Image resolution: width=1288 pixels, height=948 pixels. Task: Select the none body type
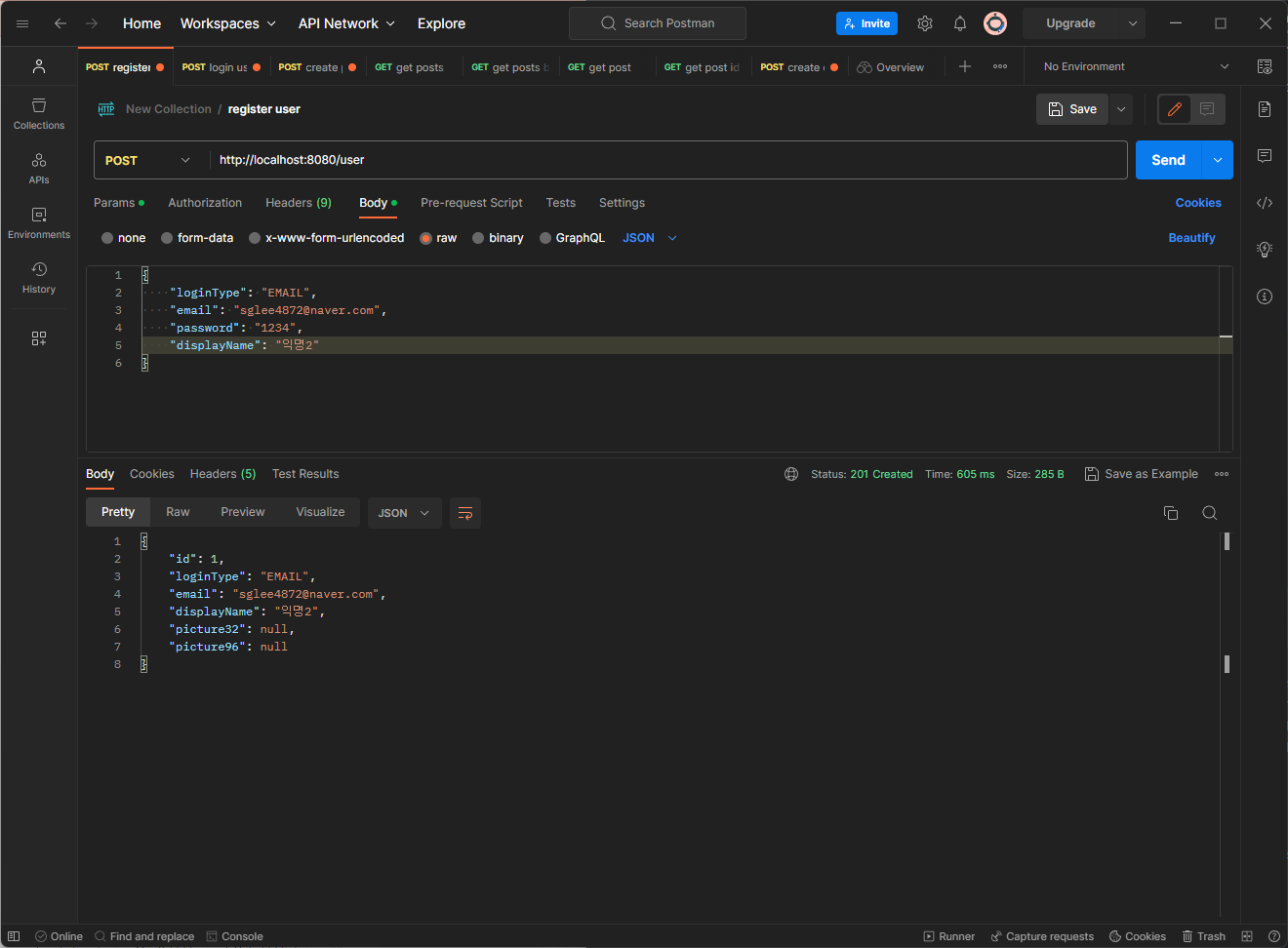coord(123,238)
